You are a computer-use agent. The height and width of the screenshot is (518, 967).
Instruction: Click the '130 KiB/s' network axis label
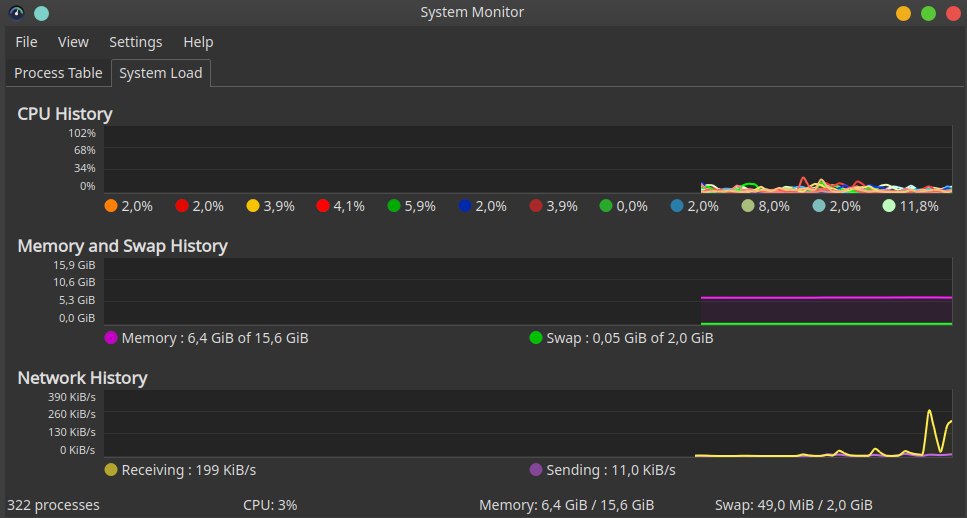tap(72, 432)
